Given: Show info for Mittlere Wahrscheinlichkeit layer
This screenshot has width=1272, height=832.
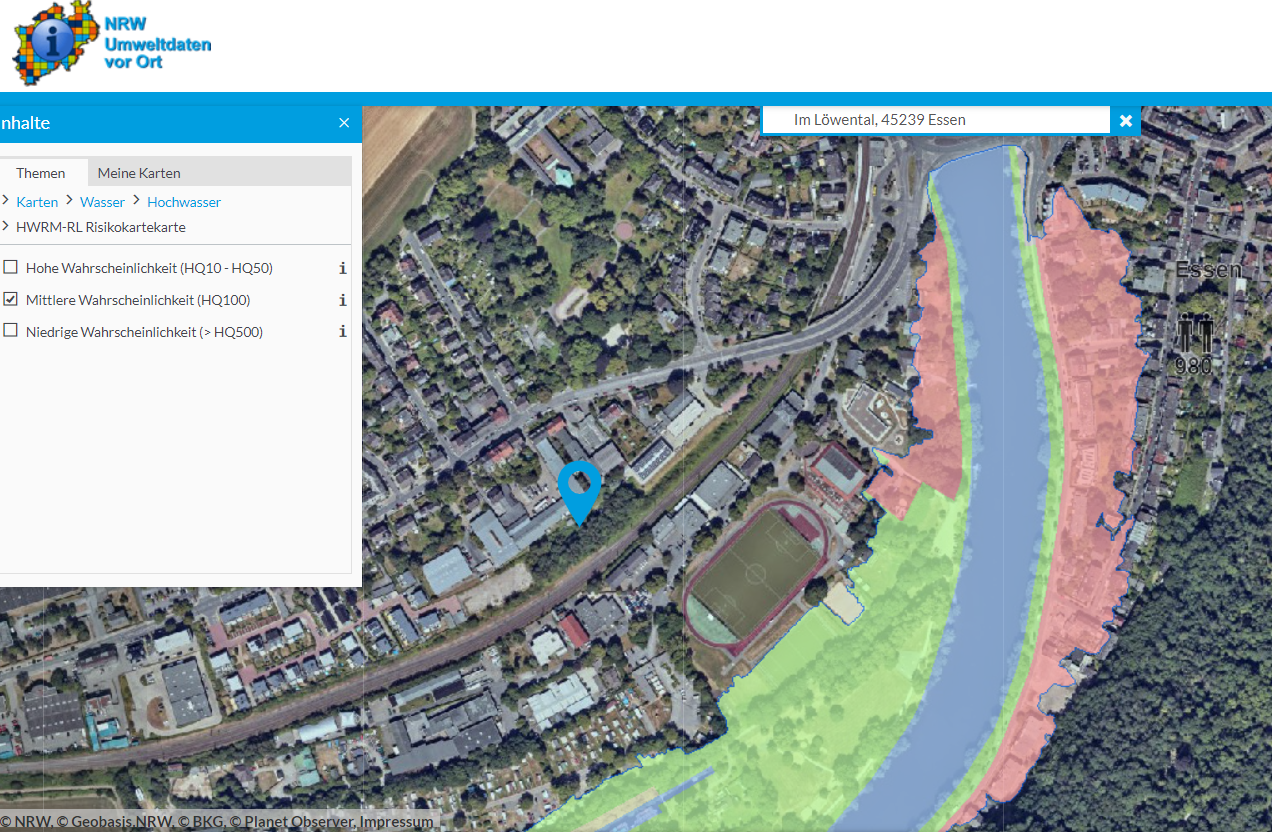Looking at the screenshot, I should tap(342, 300).
